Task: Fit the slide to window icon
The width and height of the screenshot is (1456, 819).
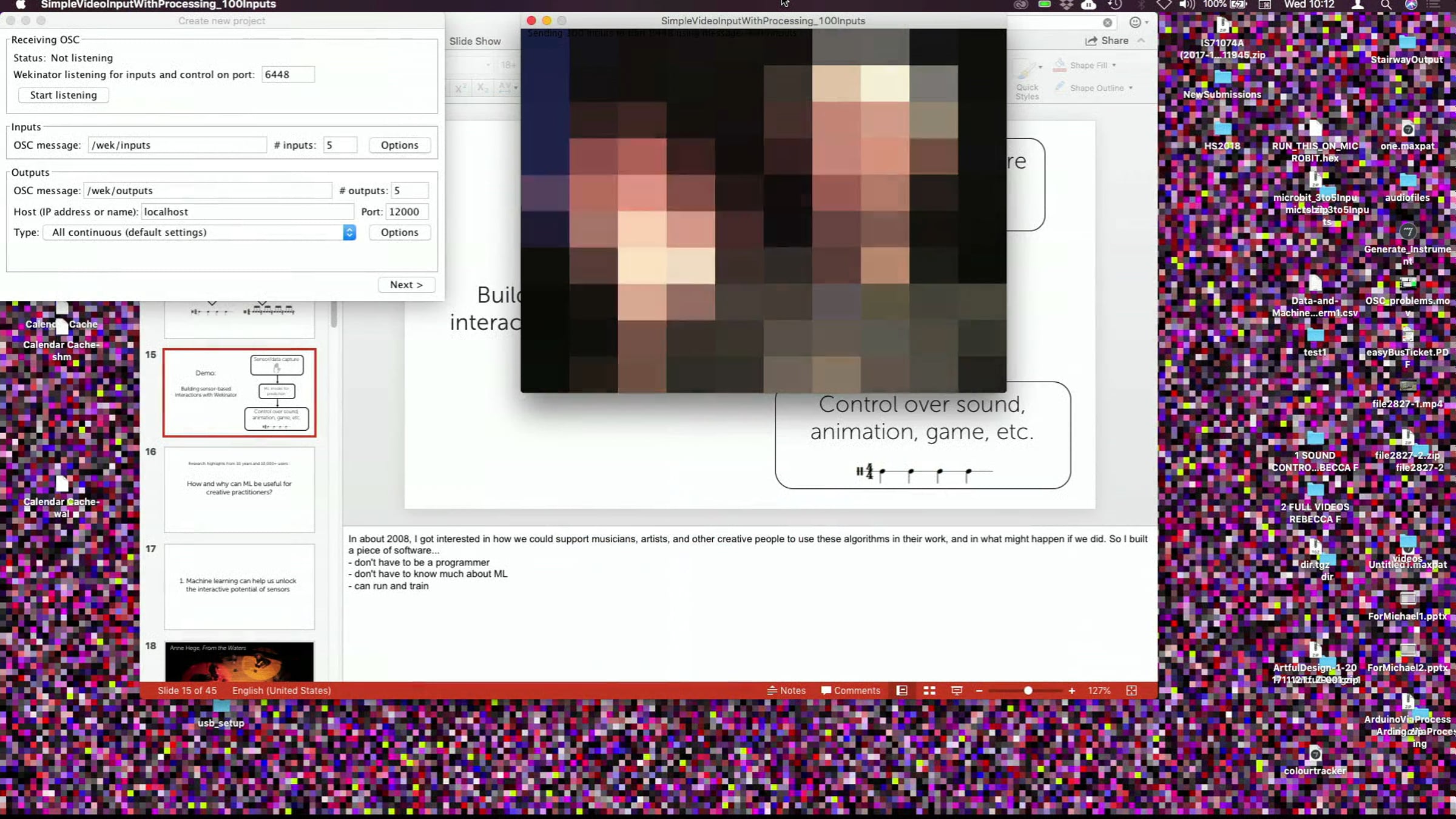Action: tap(1131, 690)
